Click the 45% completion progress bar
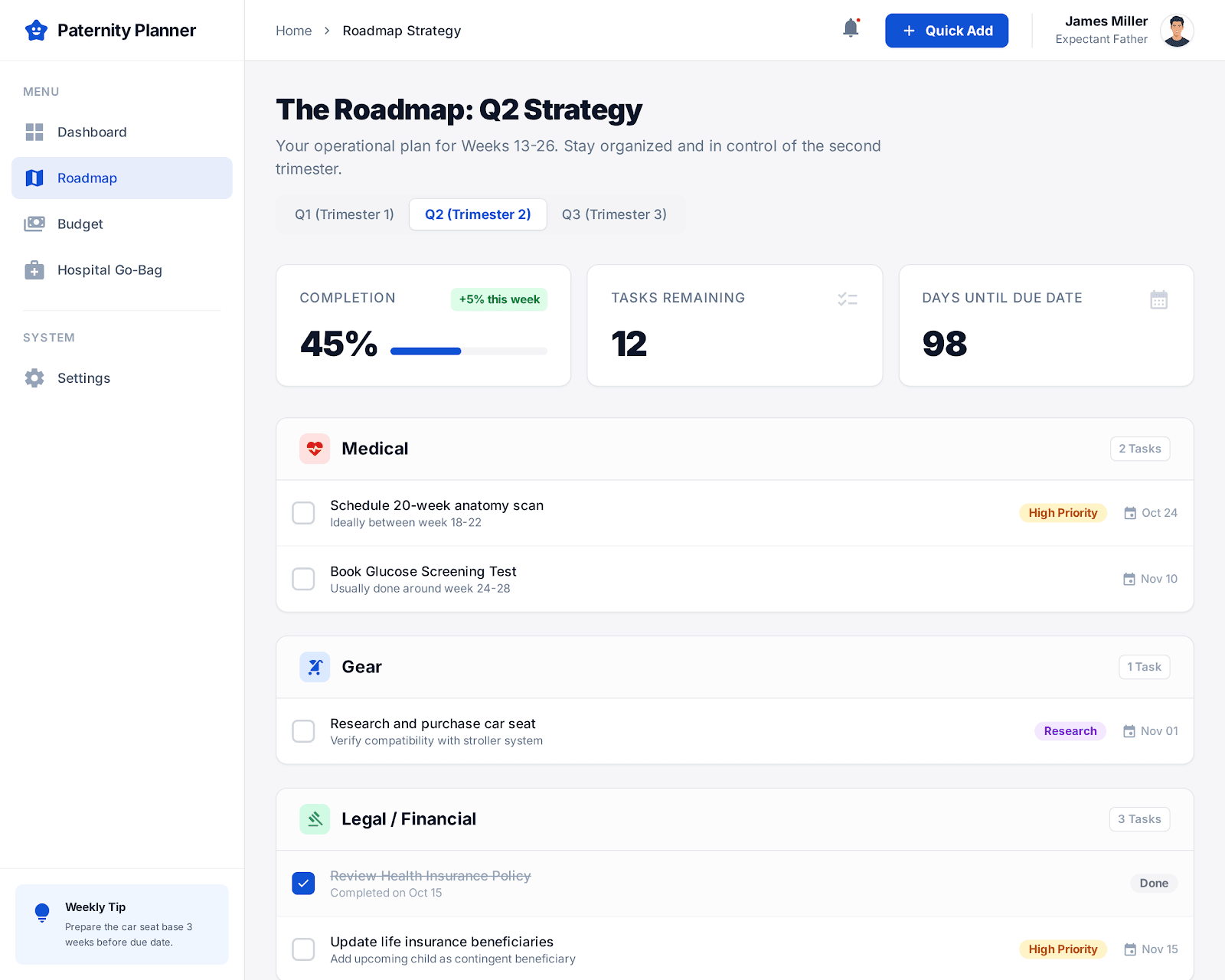1225x980 pixels. pyautogui.click(x=469, y=351)
